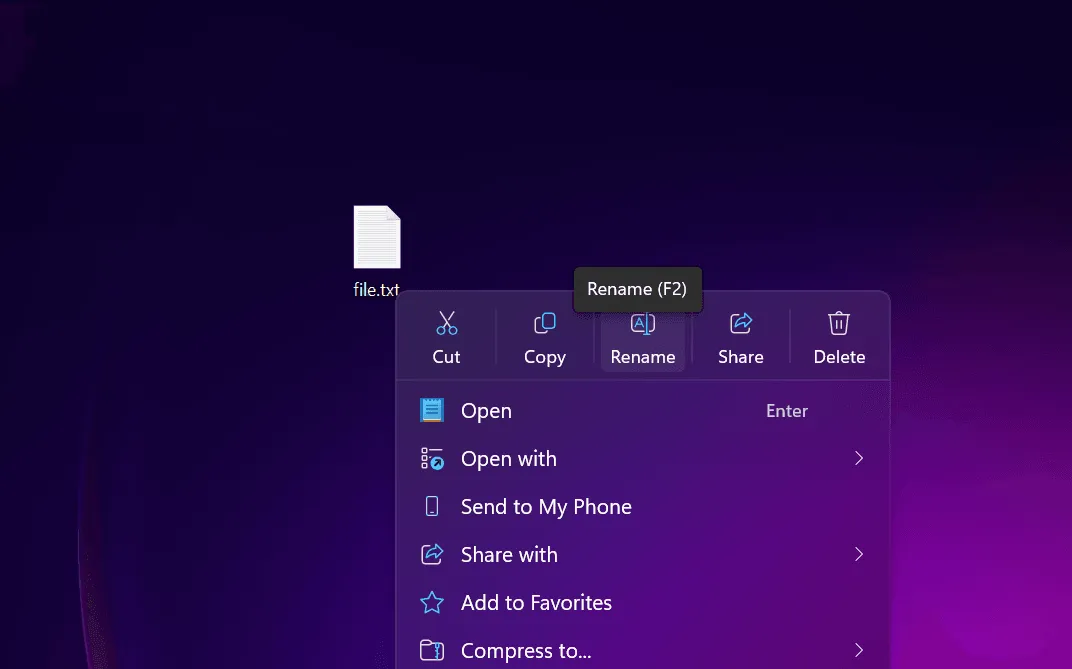Click the Cut scissors icon
1072x669 pixels.
point(446,323)
